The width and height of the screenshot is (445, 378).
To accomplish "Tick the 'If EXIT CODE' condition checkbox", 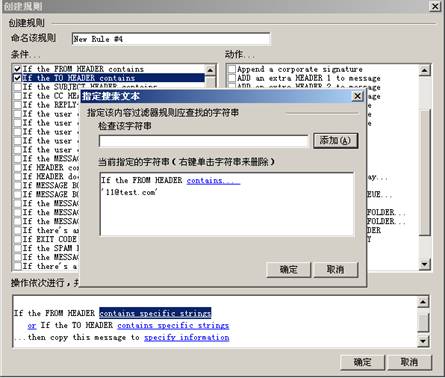I will [17, 239].
